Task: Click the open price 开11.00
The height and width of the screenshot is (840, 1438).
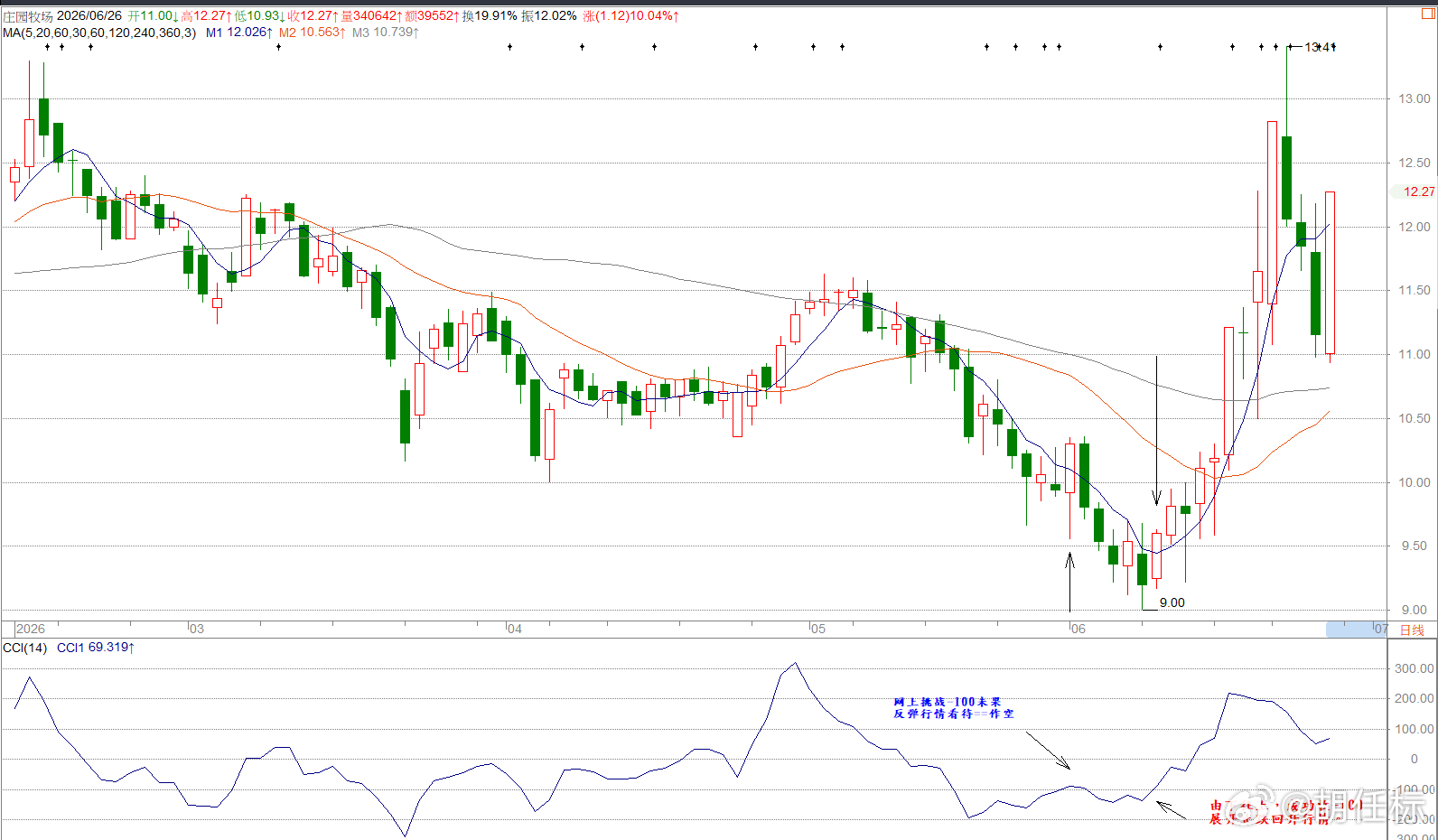Action: click(x=153, y=16)
